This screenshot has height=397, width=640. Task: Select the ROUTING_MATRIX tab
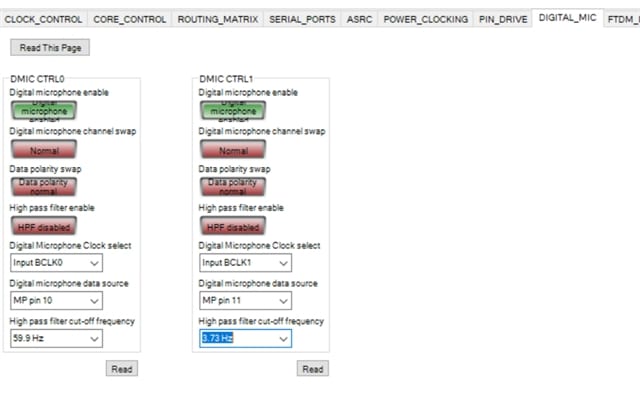pyautogui.click(x=218, y=19)
